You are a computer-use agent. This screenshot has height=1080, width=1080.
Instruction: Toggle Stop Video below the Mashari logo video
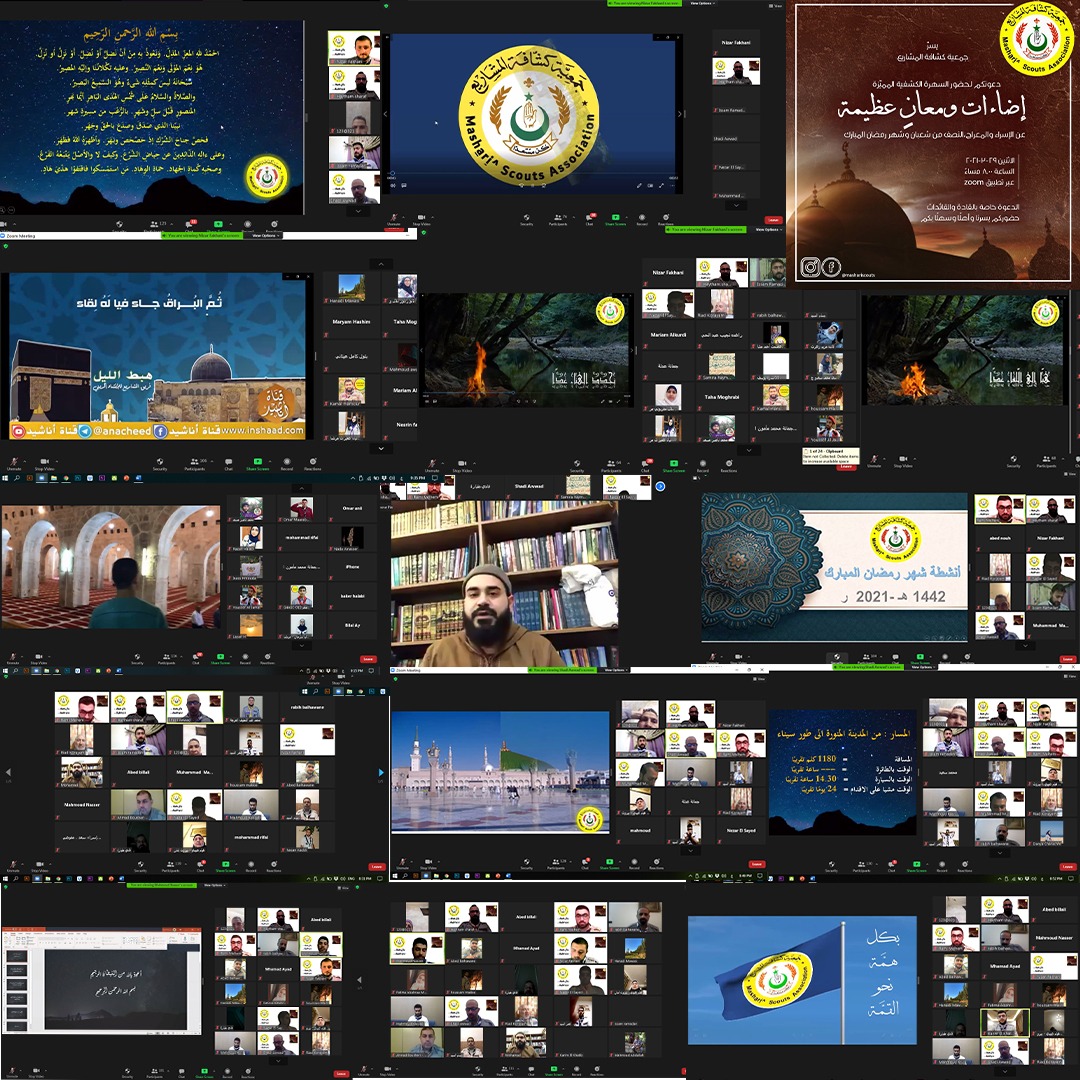(421, 216)
